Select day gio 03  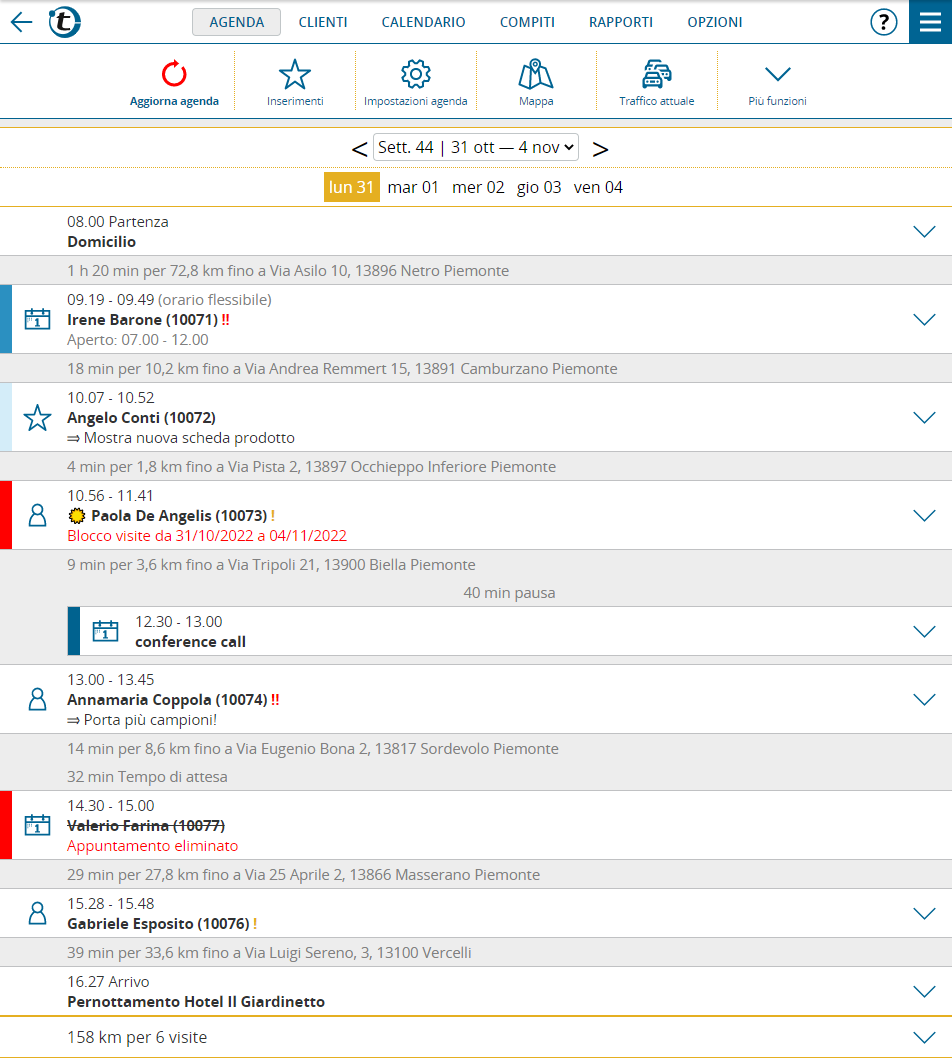538,187
